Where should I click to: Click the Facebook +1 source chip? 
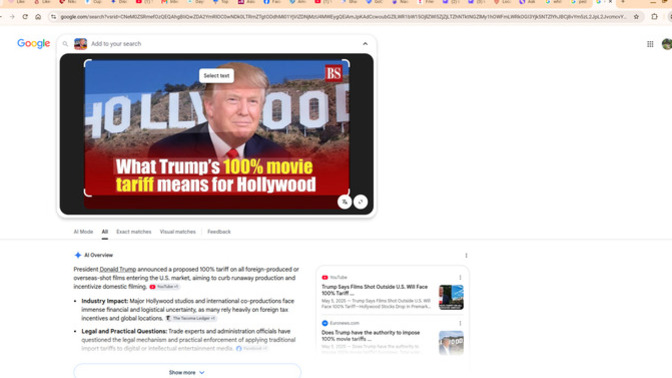point(252,348)
